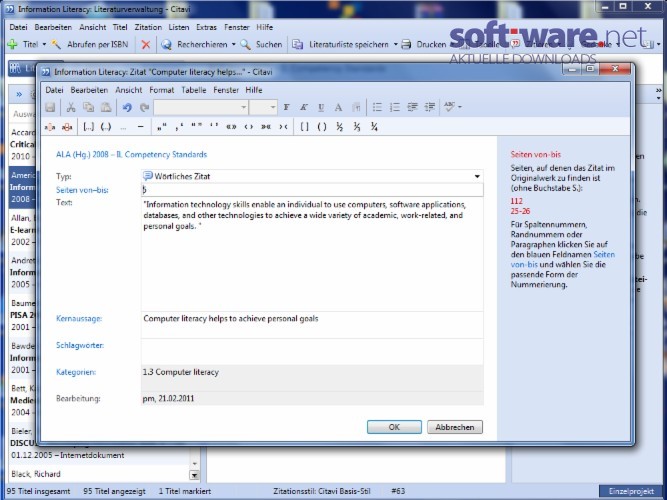Open the Typ dropdown Wörtliches Zitat
This screenshot has width=667, height=500.
pyautogui.click(x=477, y=176)
